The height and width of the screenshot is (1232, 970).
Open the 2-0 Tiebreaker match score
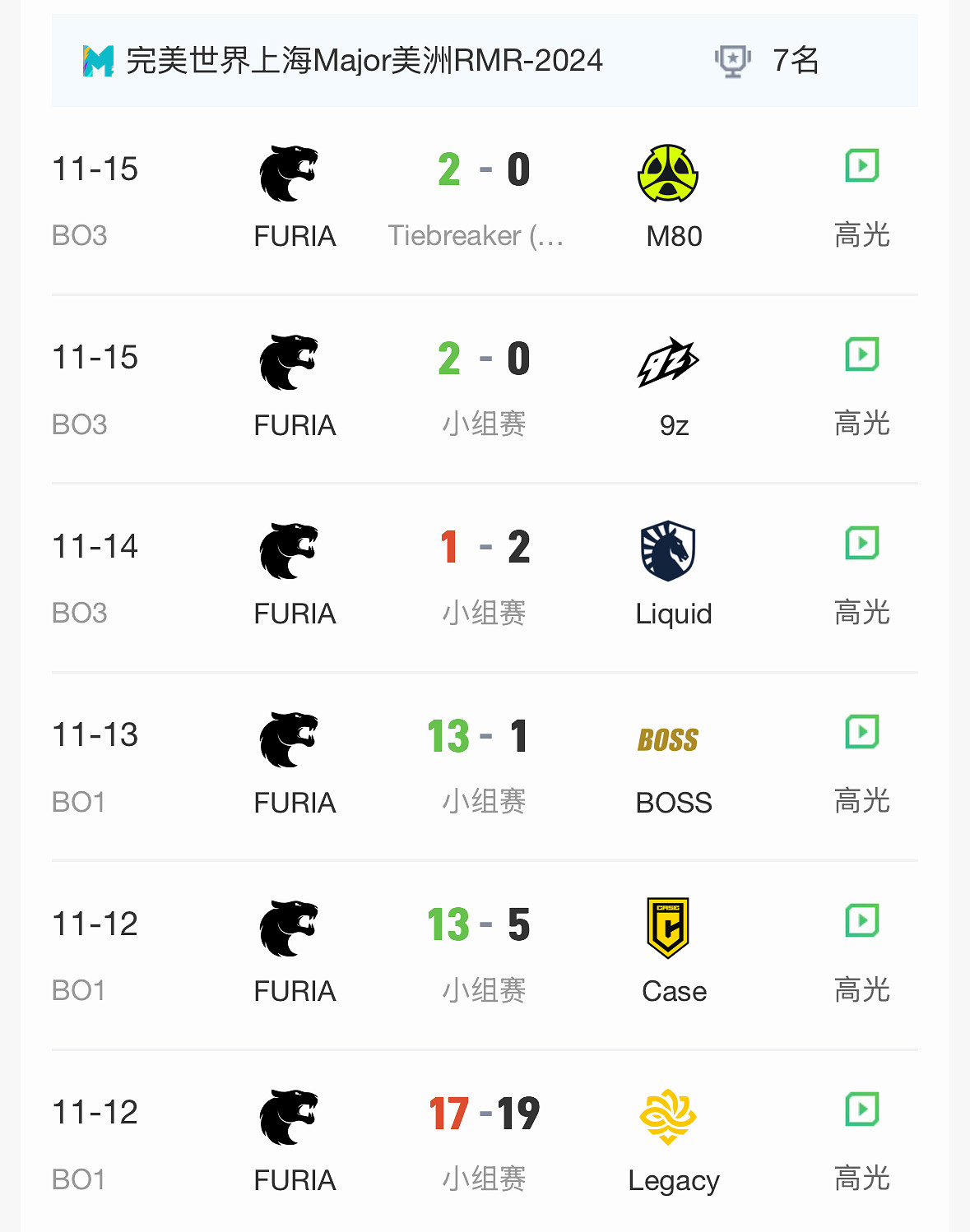click(x=484, y=170)
